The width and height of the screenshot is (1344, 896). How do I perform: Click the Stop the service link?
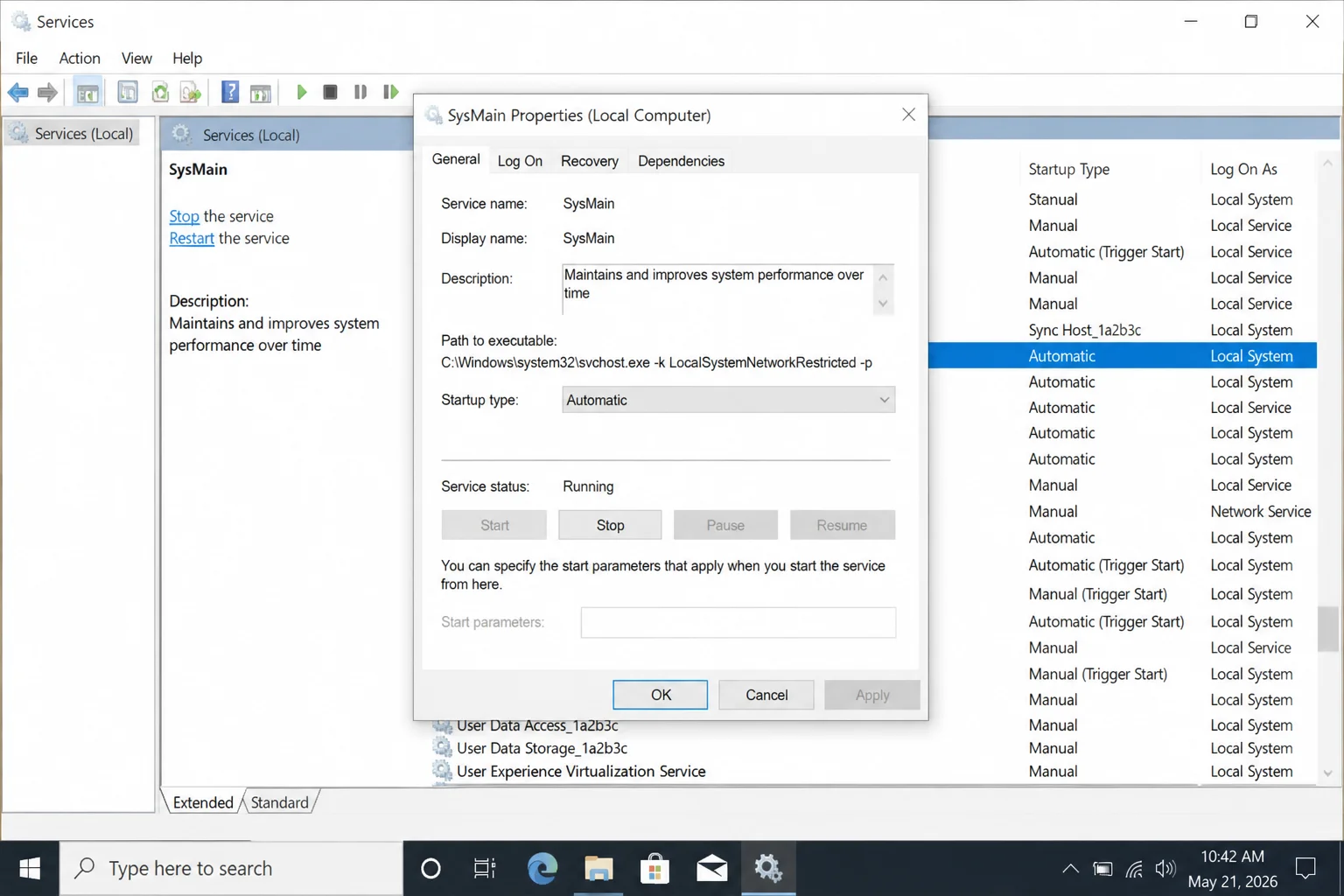[185, 216]
